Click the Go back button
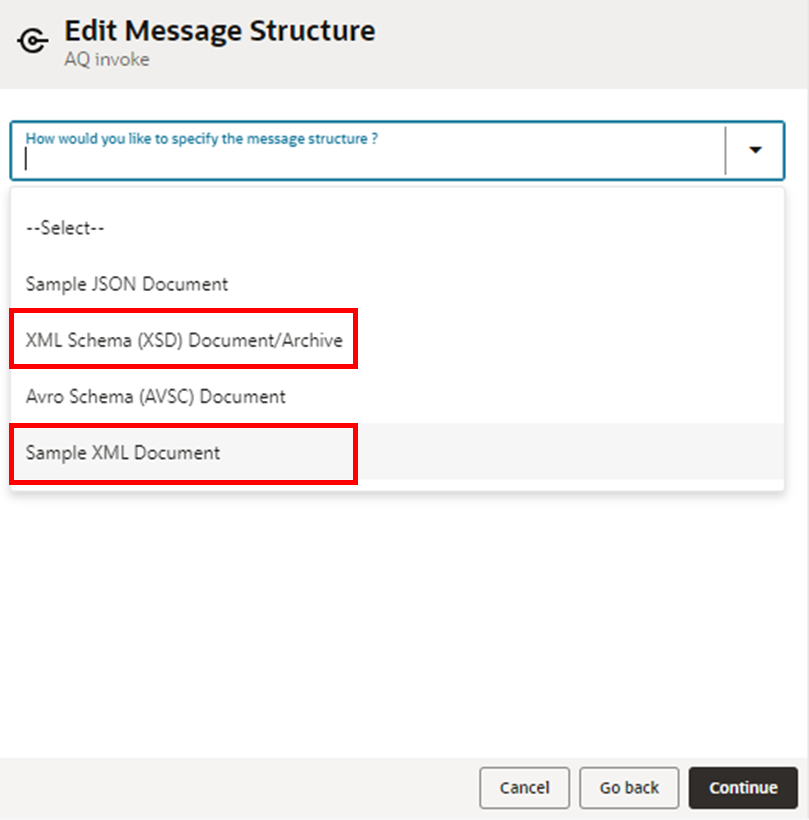 coord(629,788)
